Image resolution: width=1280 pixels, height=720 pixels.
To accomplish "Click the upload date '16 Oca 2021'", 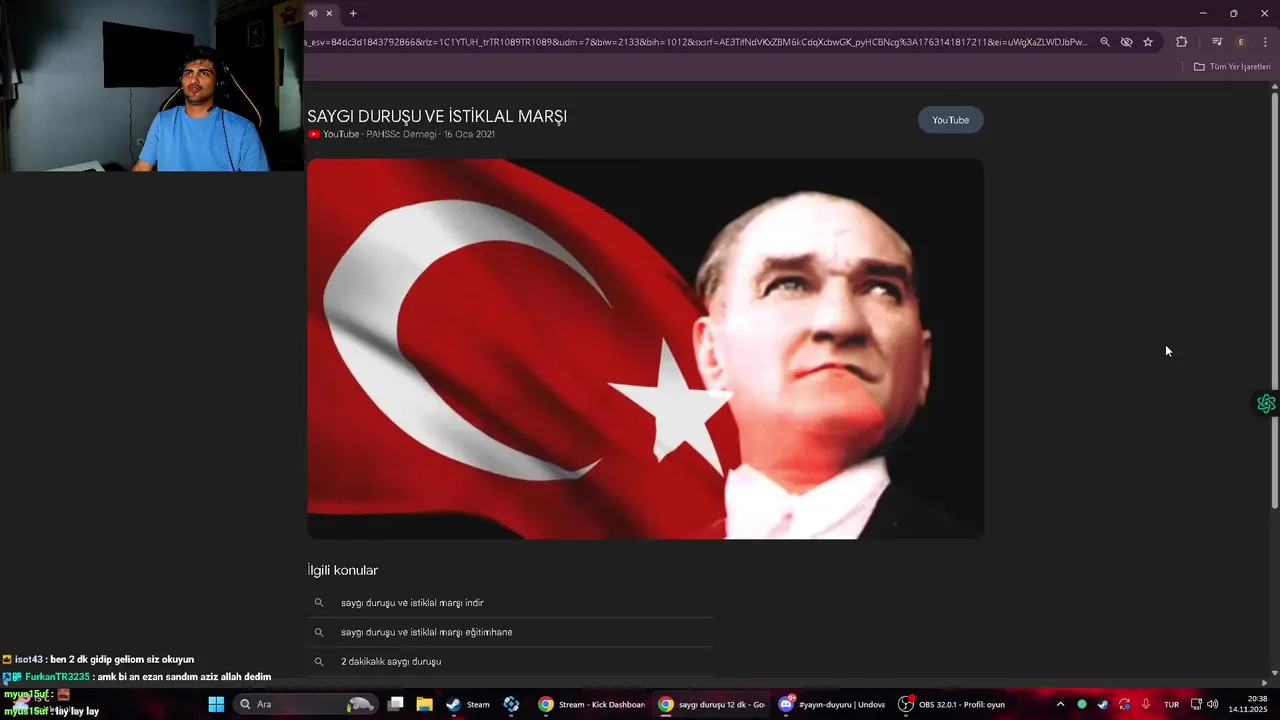I will coord(469,134).
